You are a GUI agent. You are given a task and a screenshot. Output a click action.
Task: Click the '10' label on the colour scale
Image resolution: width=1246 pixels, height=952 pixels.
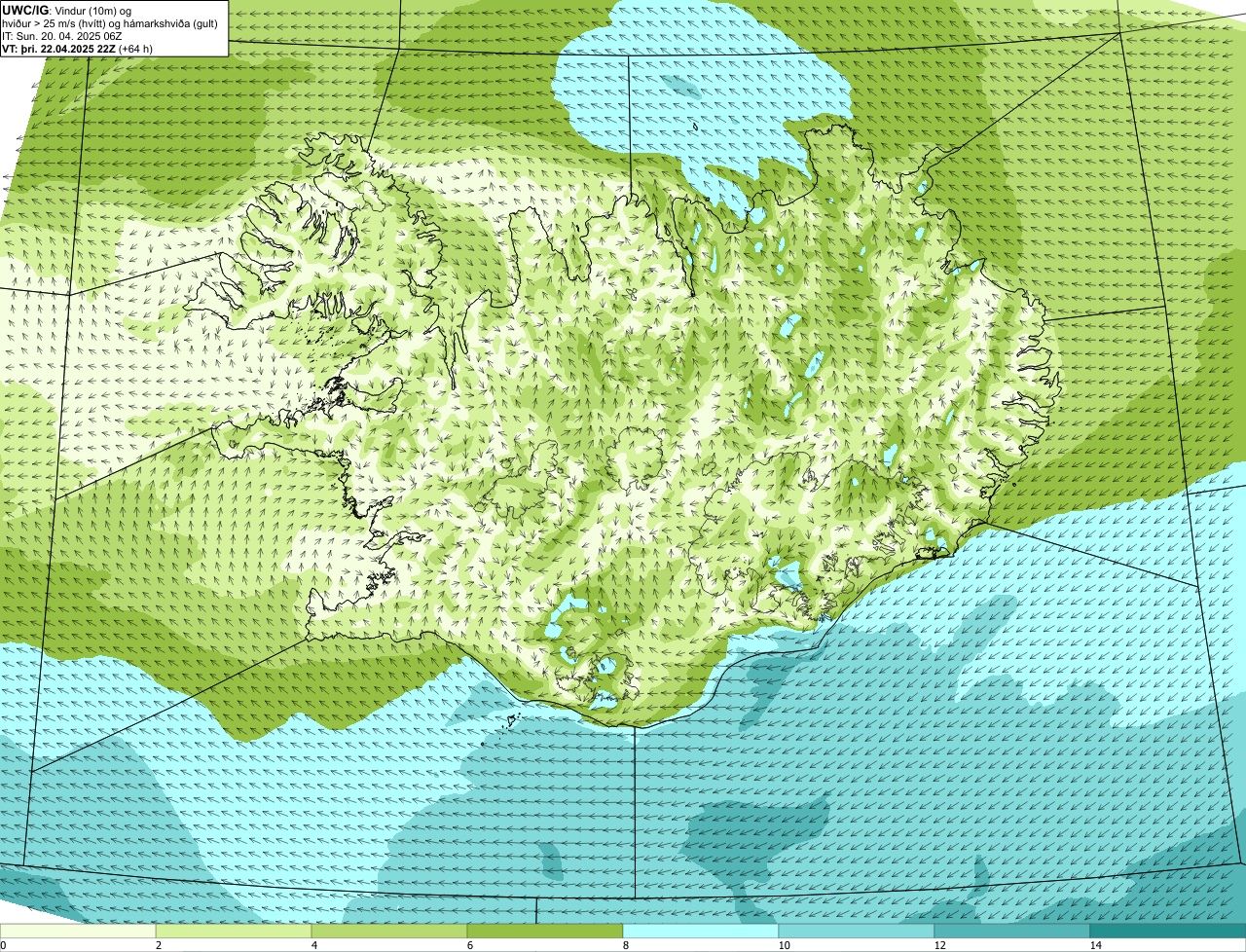pos(784,945)
